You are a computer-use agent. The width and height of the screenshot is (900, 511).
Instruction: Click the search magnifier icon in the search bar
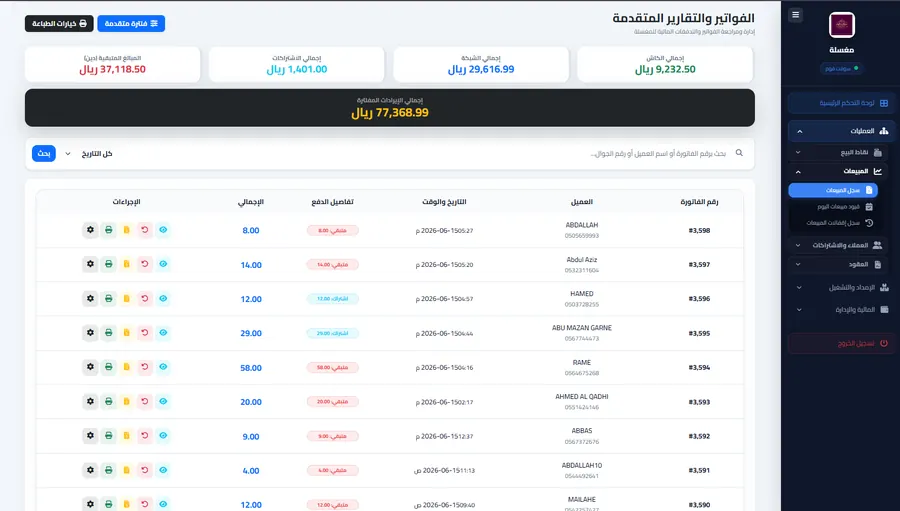pos(739,153)
